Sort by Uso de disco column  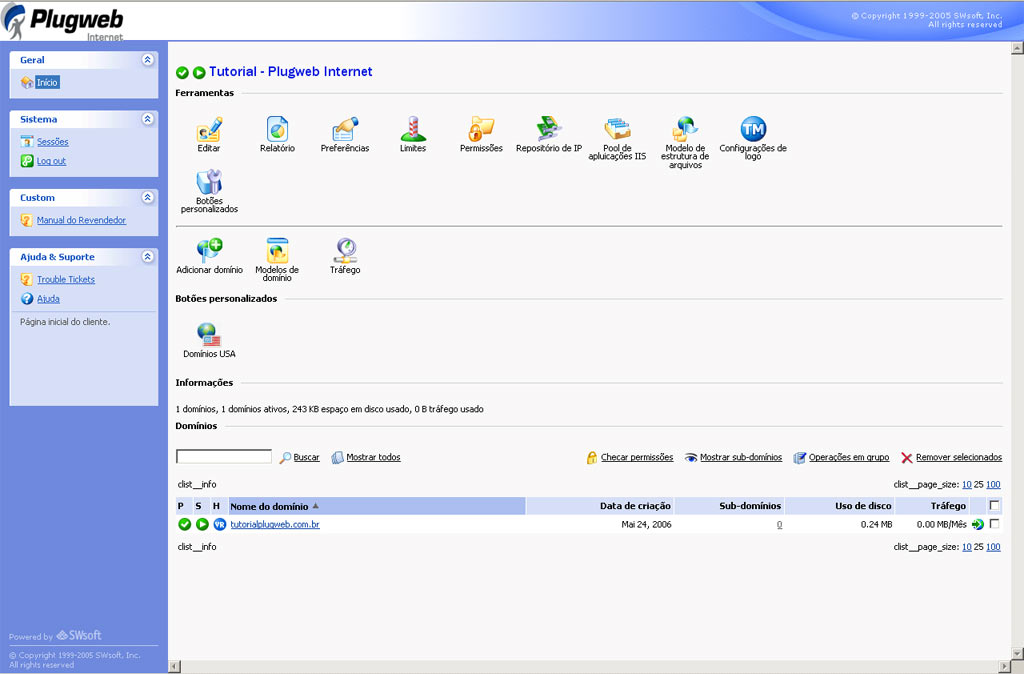863,506
